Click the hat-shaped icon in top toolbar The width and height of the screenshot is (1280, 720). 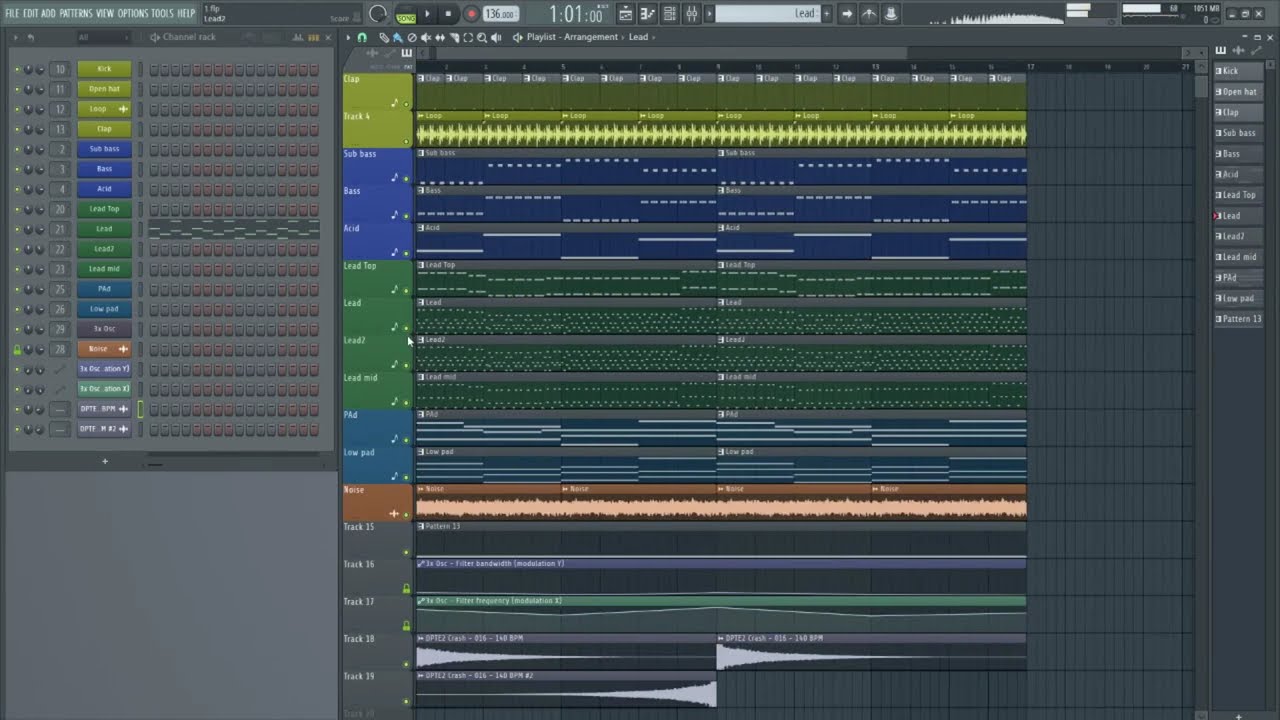point(890,14)
